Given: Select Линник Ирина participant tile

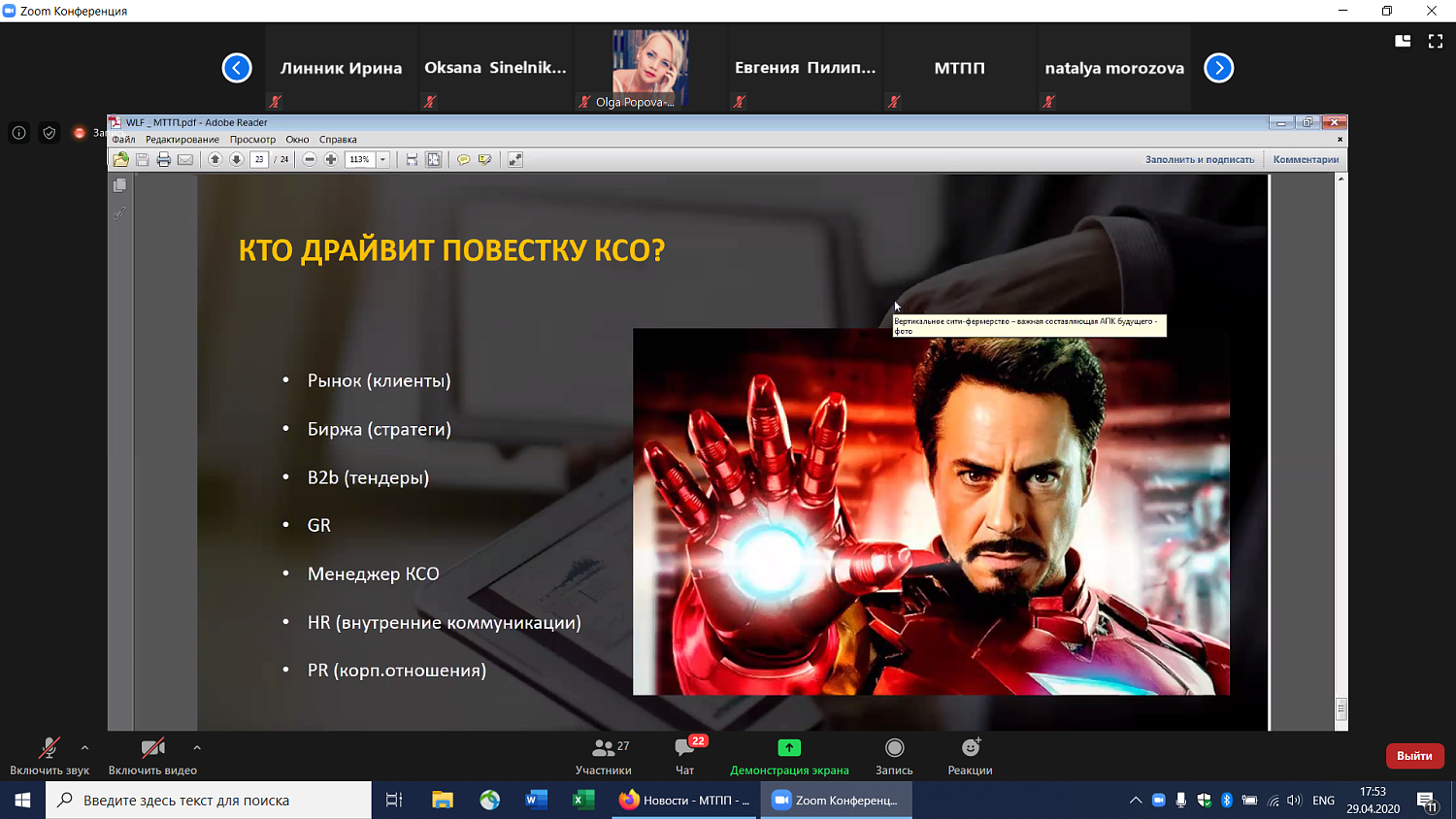Looking at the screenshot, I should point(341,68).
